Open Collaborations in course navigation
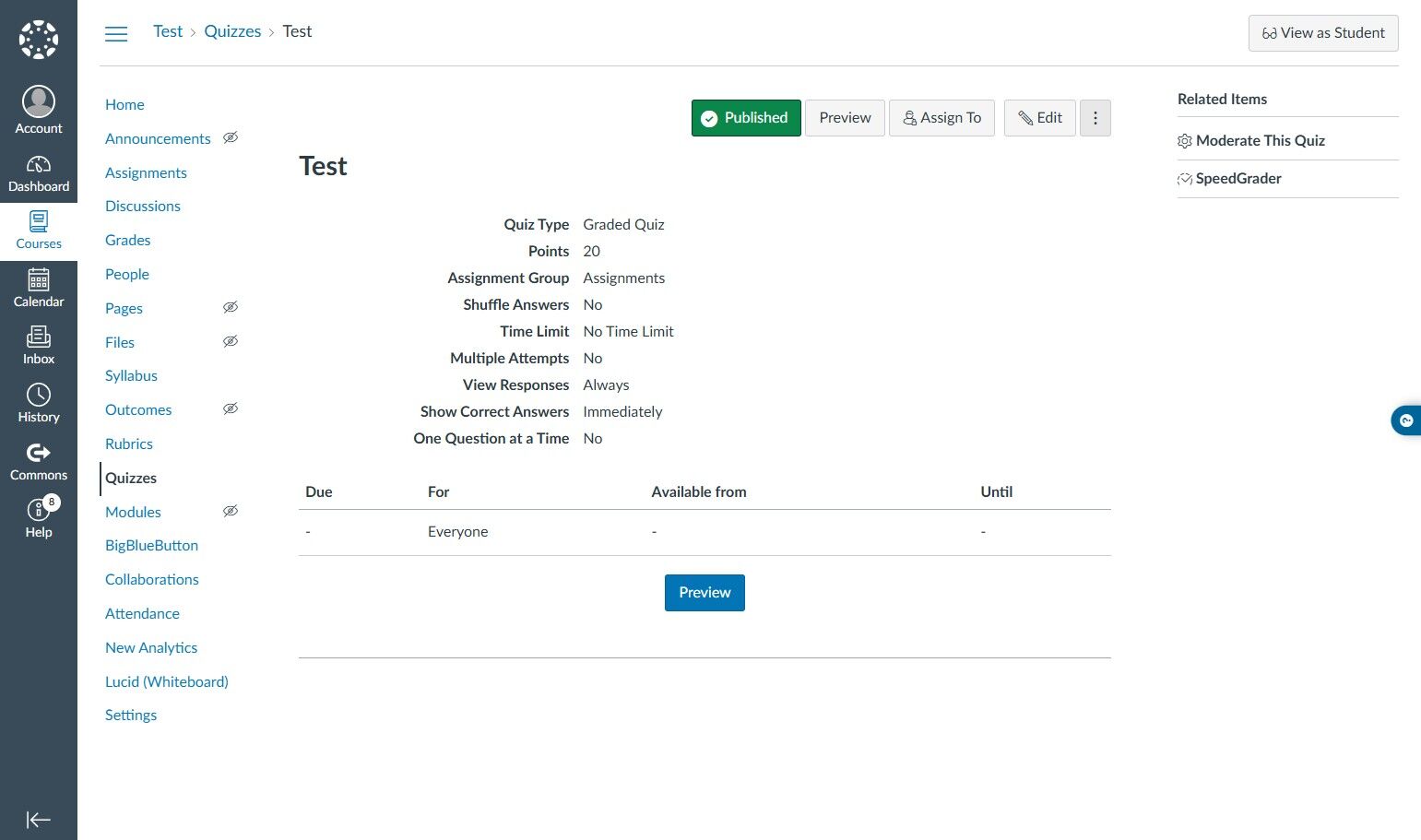Image resolution: width=1421 pixels, height=840 pixels. pos(152,579)
